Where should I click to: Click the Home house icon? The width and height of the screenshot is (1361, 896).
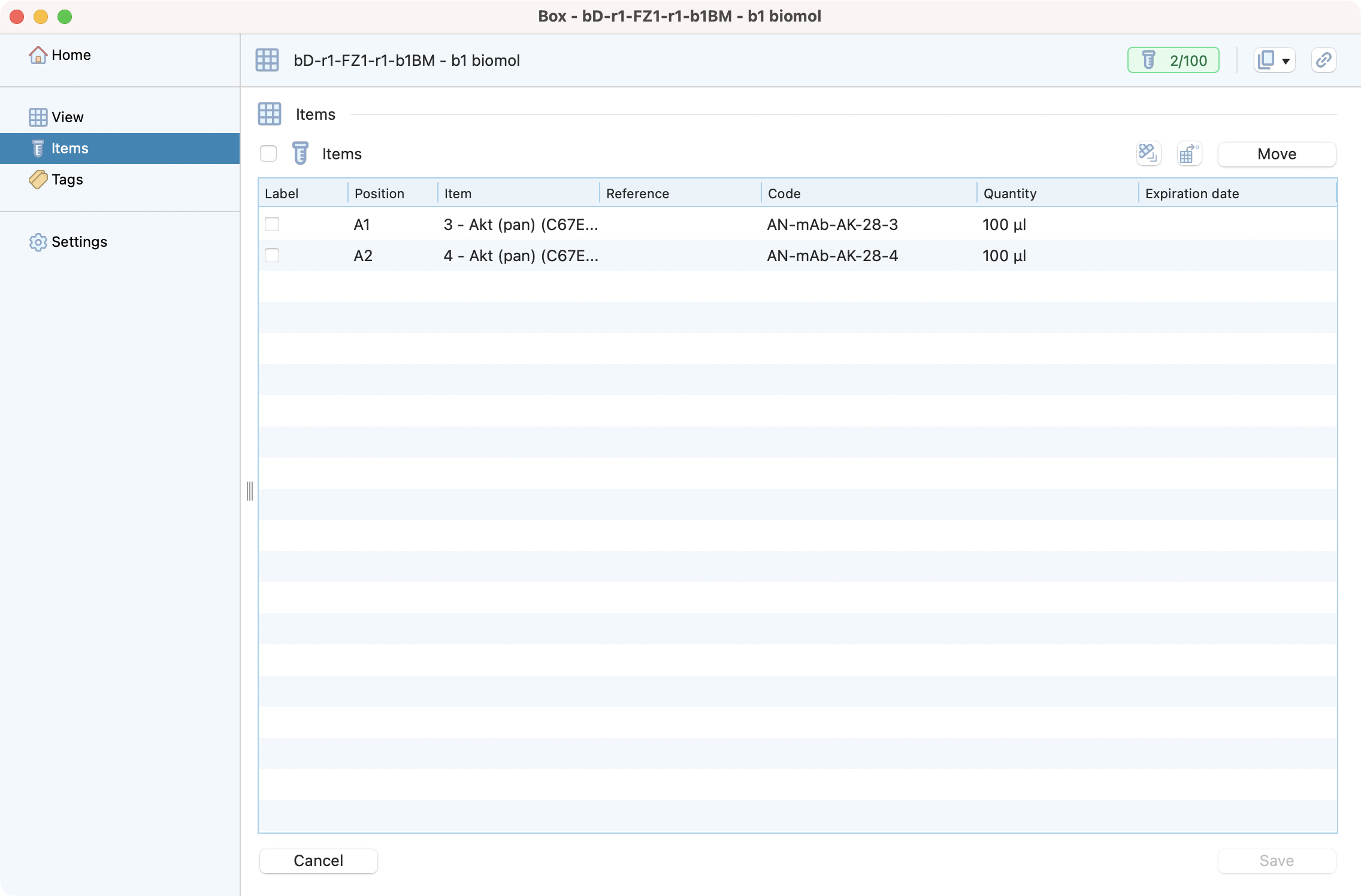coord(38,55)
